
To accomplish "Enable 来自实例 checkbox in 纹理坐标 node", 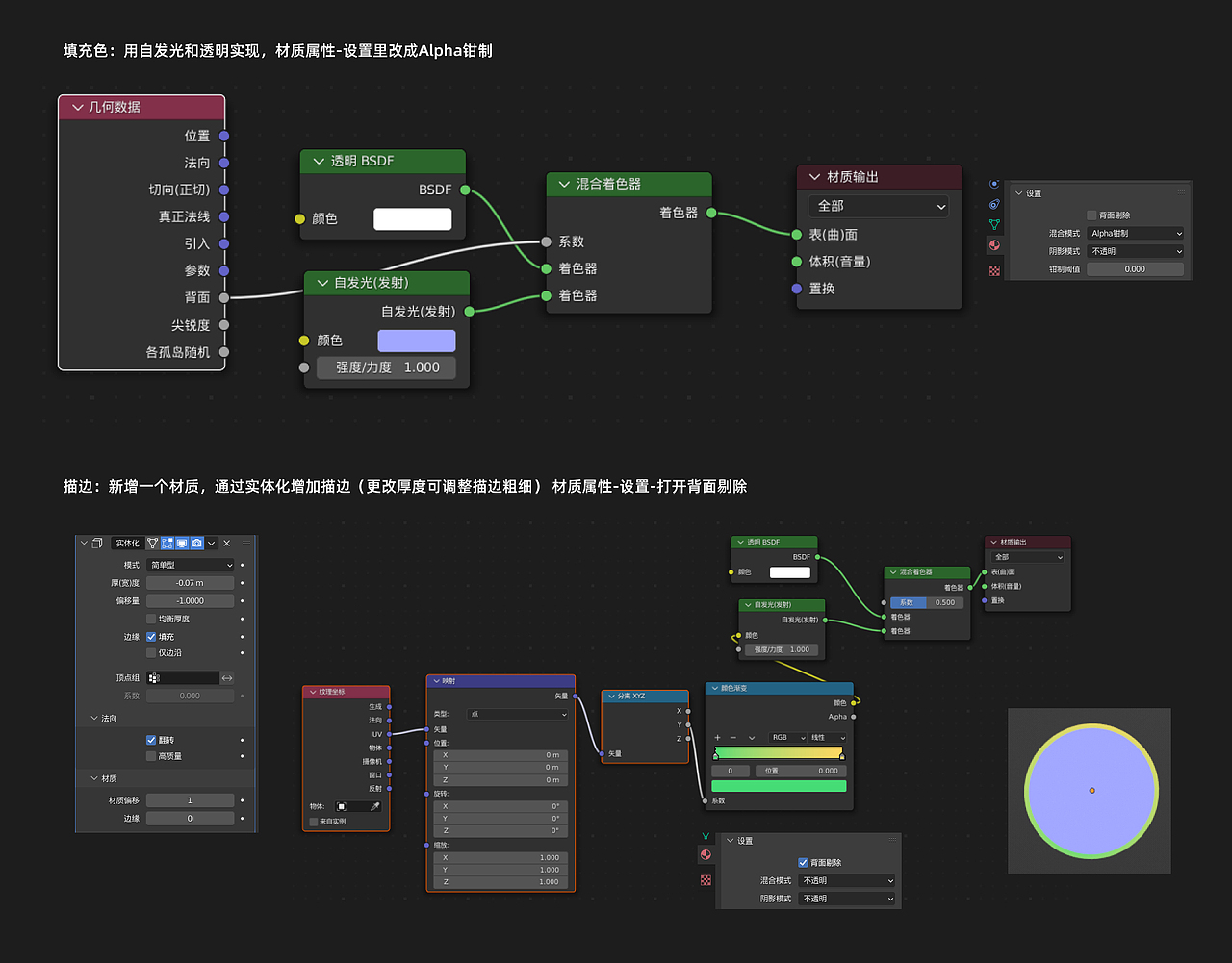I will 314,822.
